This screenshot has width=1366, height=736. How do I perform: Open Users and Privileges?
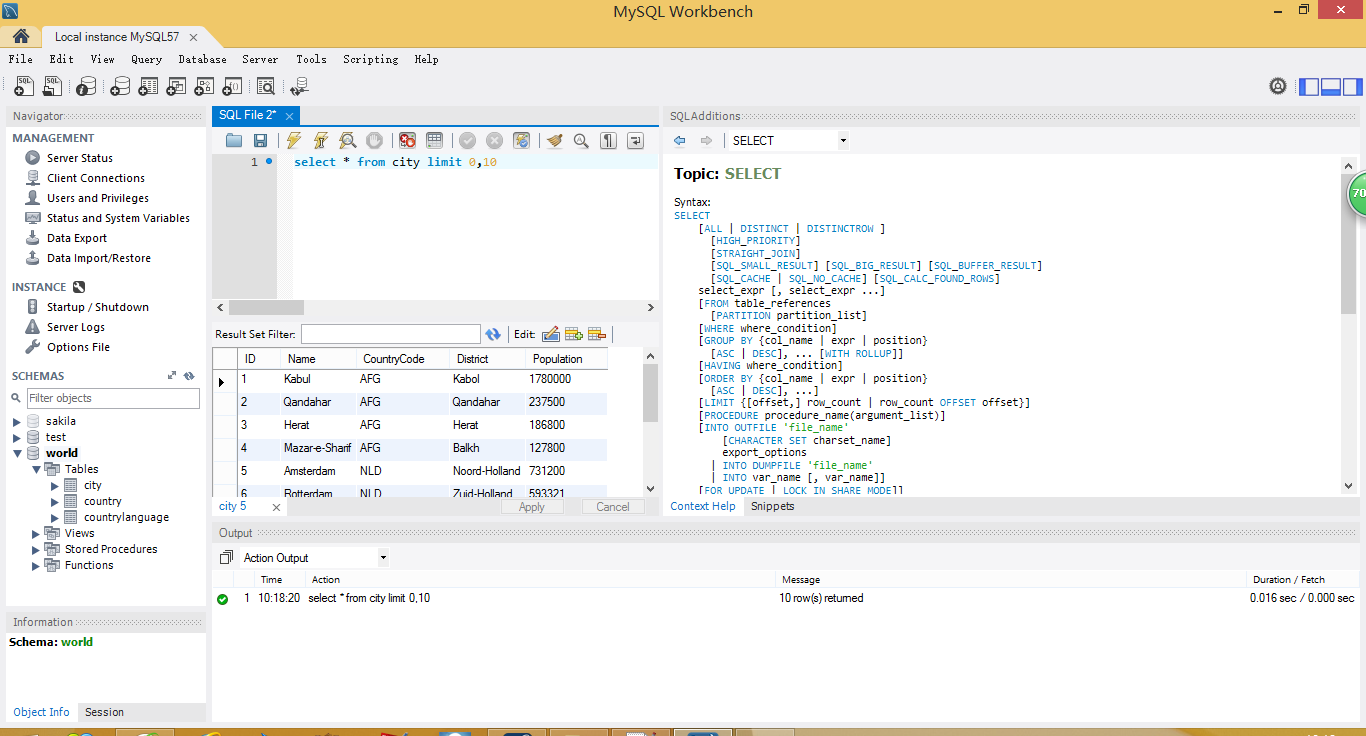coord(98,198)
